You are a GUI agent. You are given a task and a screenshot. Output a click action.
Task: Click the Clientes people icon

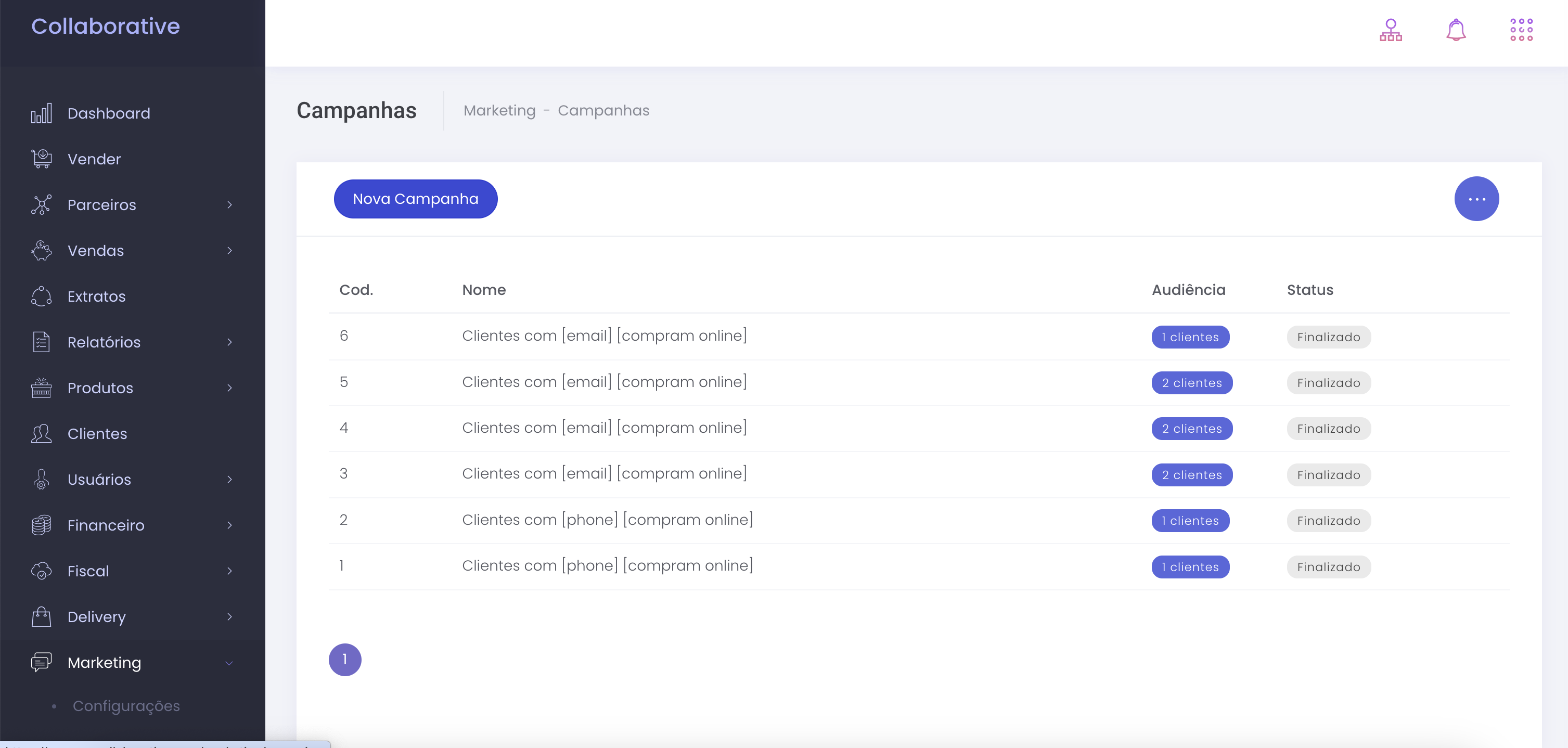pyautogui.click(x=42, y=433)
